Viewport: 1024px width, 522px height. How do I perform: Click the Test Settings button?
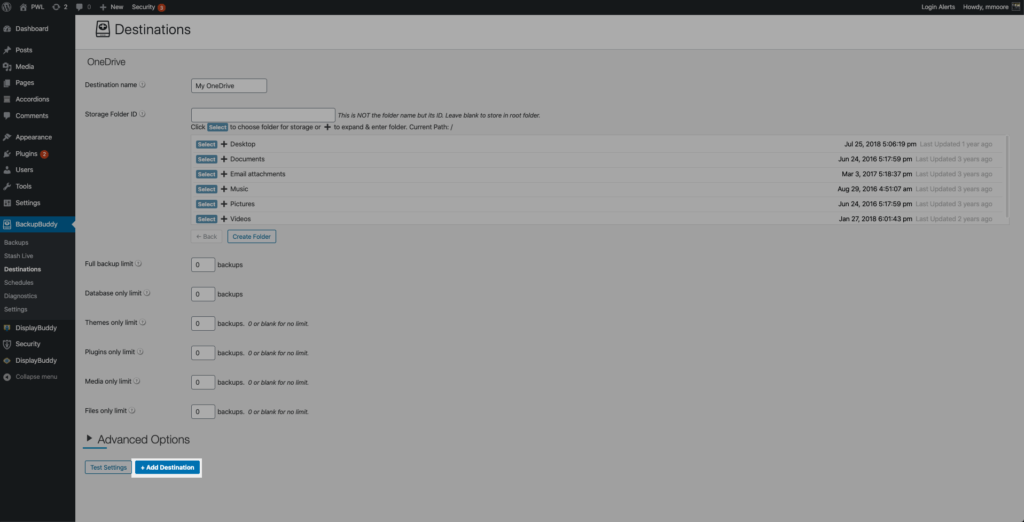pos(108,468)
